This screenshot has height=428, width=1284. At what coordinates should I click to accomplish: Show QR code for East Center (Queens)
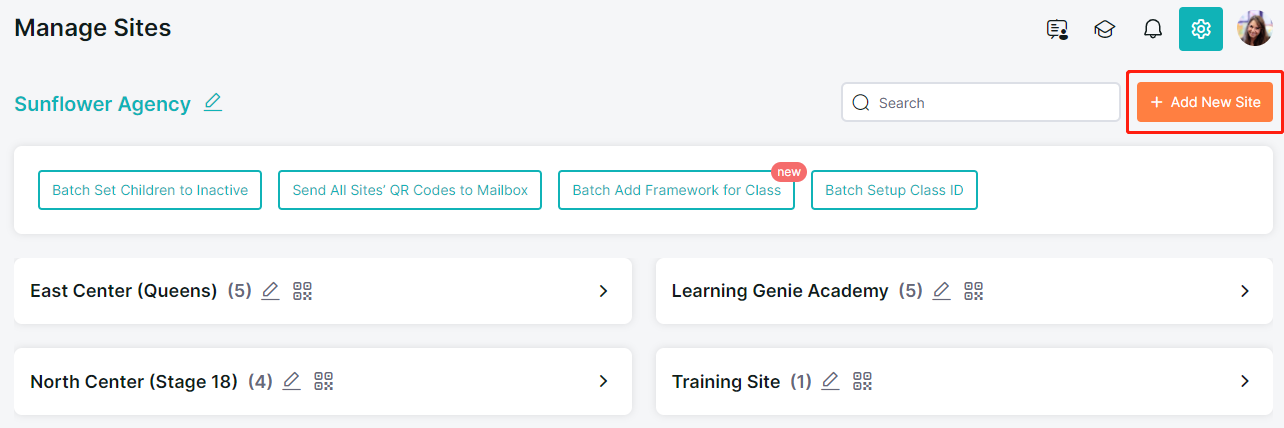[303, 291]
